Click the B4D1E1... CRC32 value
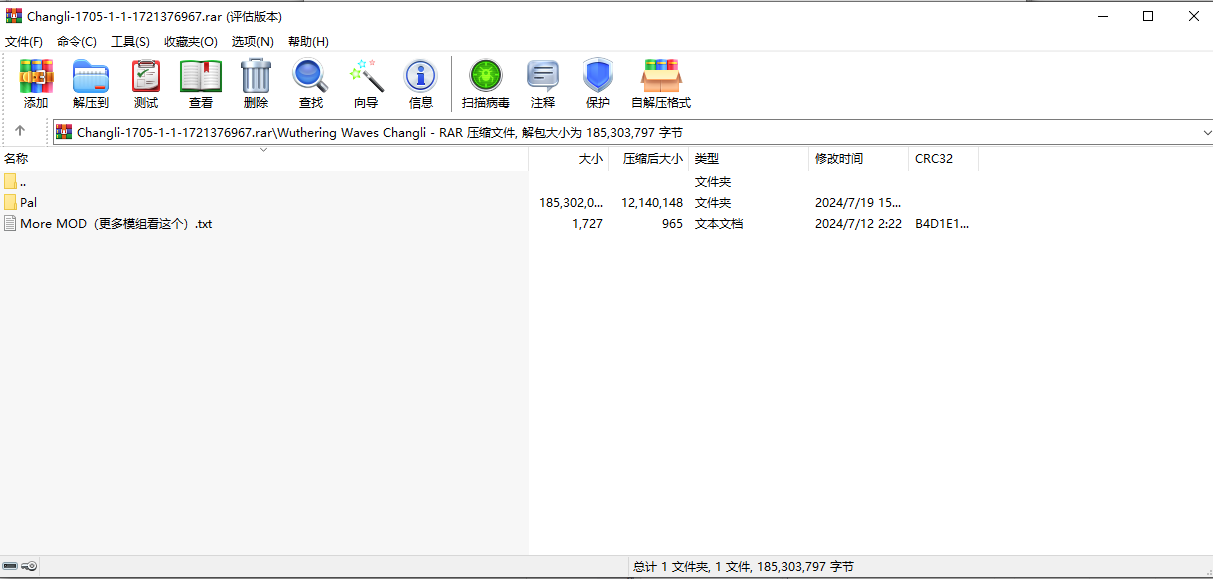This screenshot has width=1213, height=579. (941, 223)
